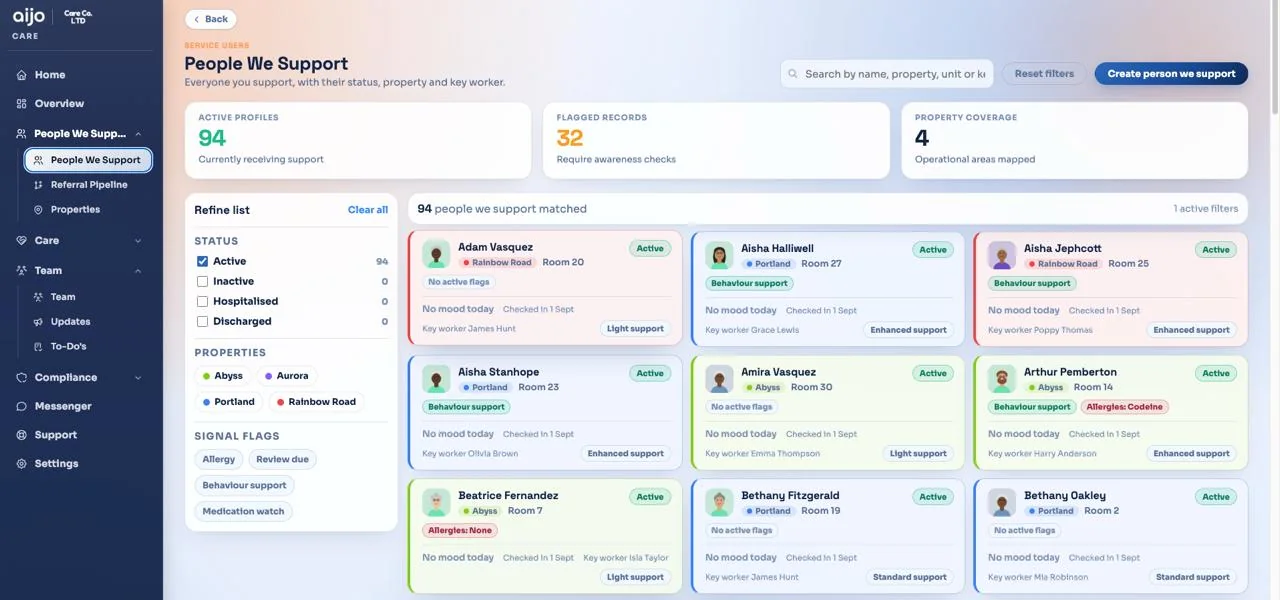
Task: Filter by Abyss property chip
Action: tap(222, 376)
